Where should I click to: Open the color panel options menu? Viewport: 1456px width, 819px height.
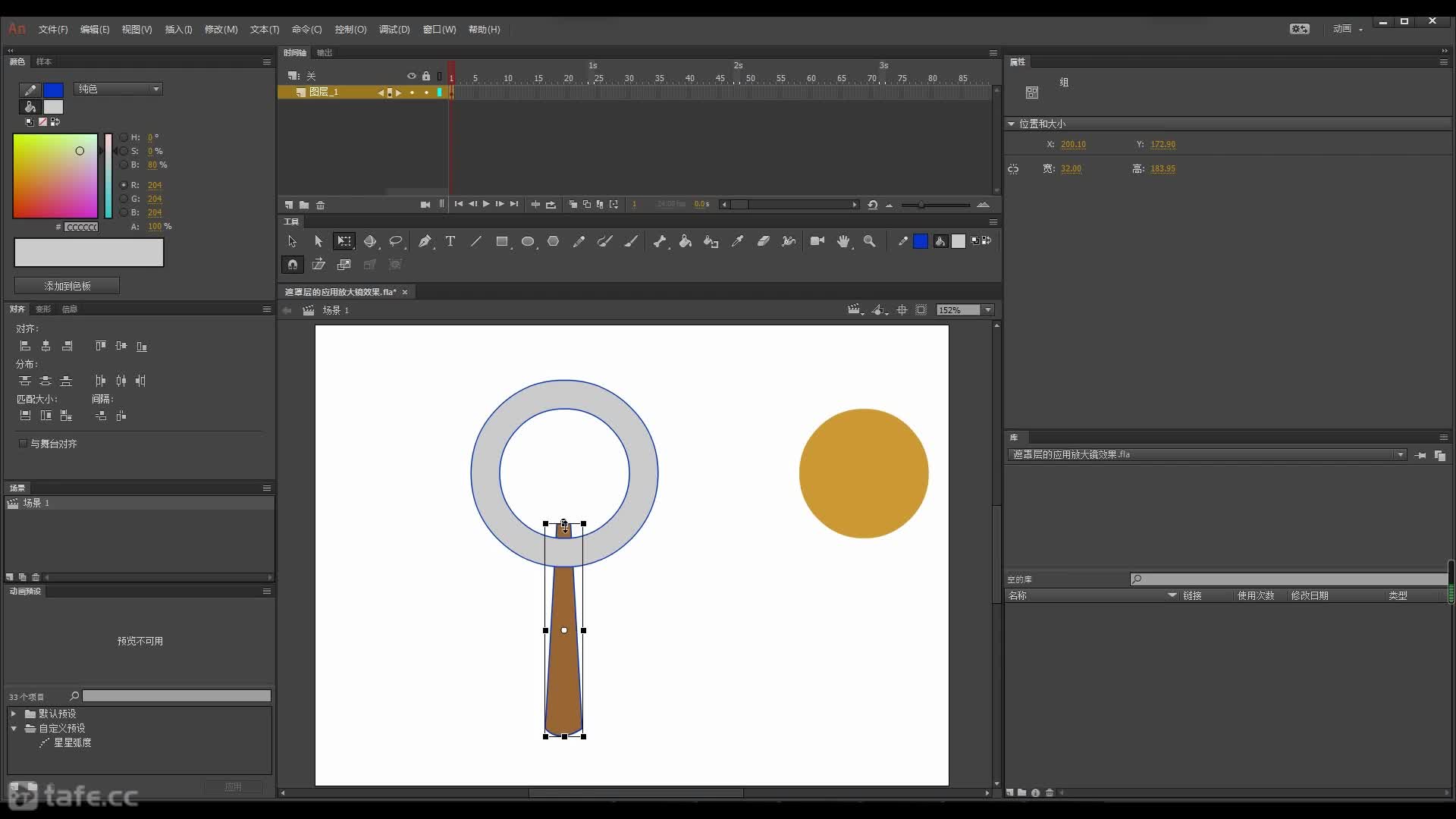(x=267, y=62)
